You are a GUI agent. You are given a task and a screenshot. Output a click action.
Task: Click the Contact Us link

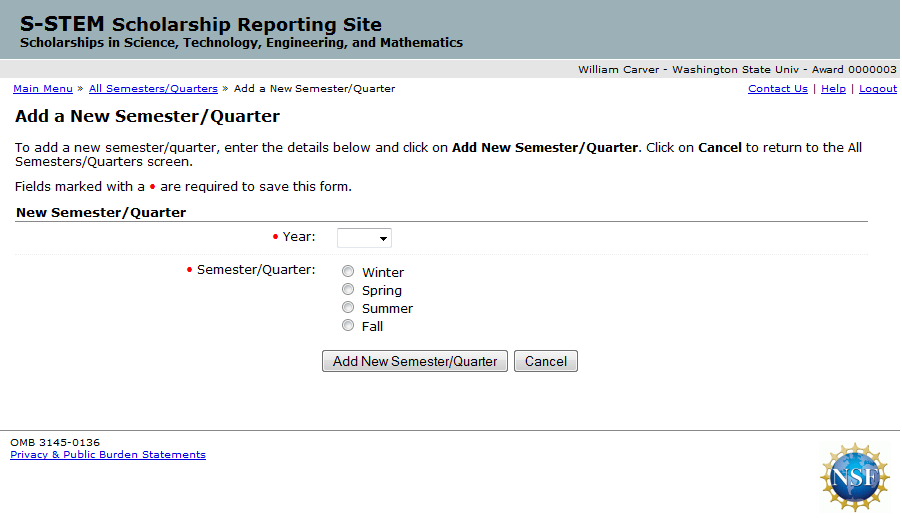777,89
